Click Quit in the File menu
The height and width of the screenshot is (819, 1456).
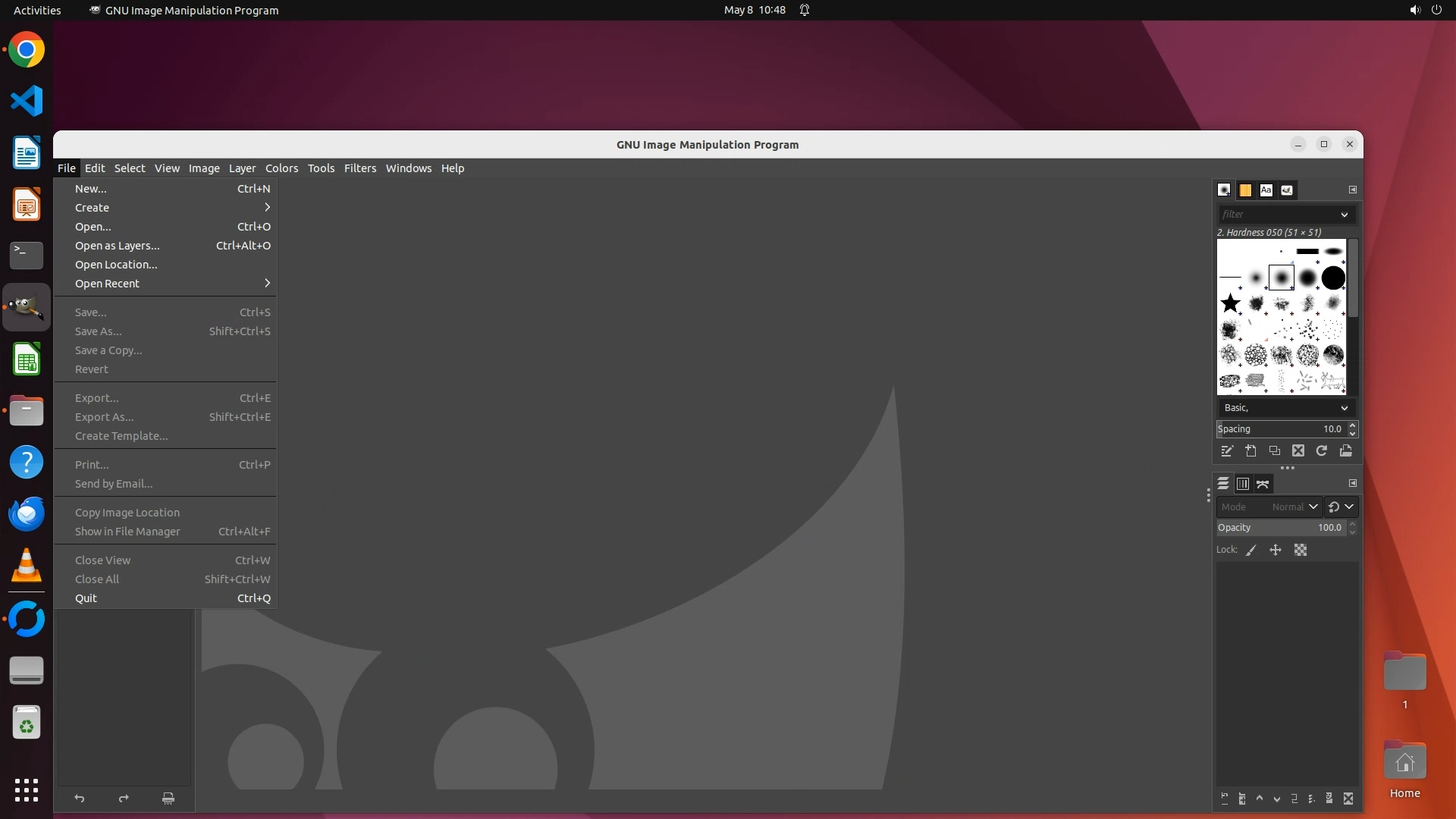pyautogui.click(x=86, y=598)
